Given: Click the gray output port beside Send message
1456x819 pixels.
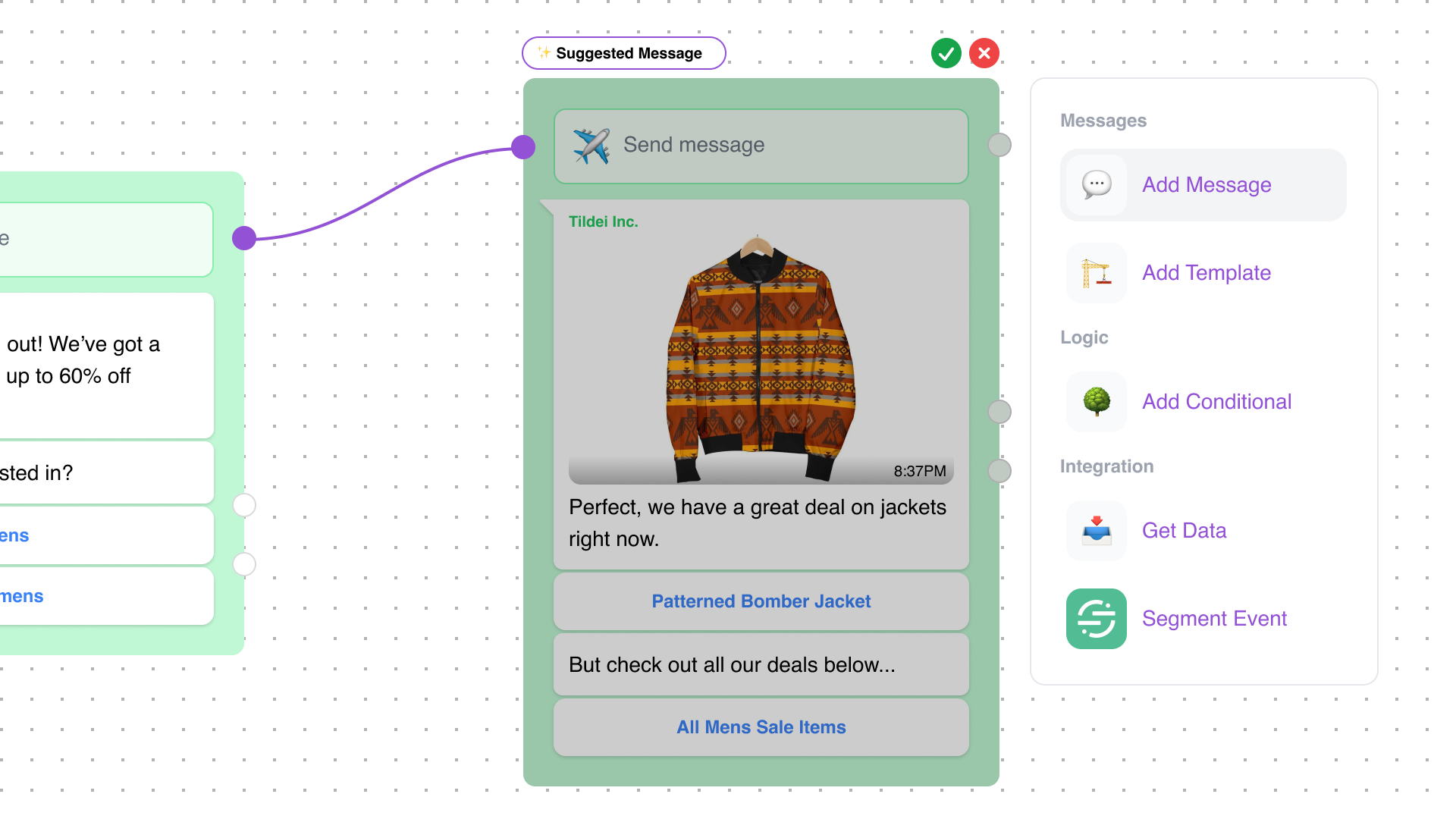Looking at the screenshot, I should point(999,145).
